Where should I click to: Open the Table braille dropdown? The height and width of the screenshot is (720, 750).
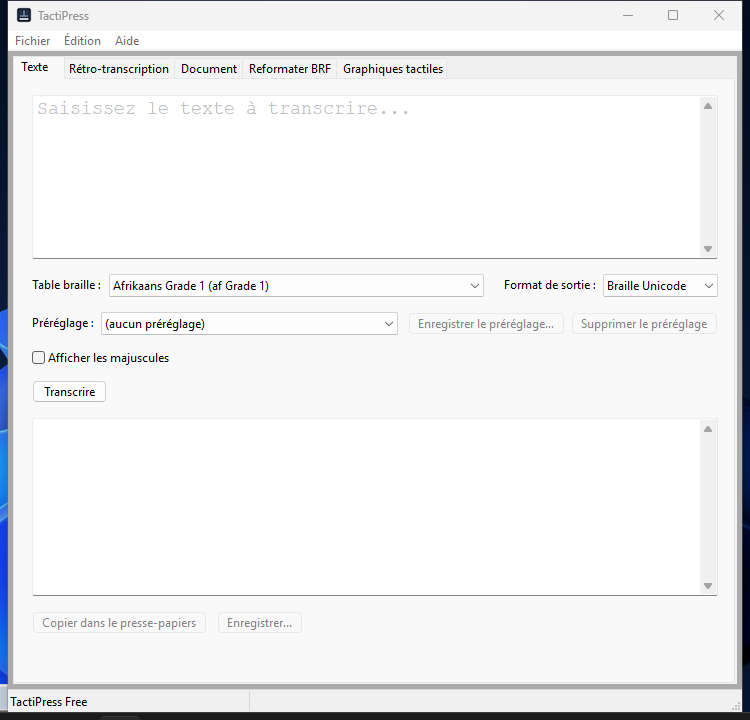[x=296, y=286]
